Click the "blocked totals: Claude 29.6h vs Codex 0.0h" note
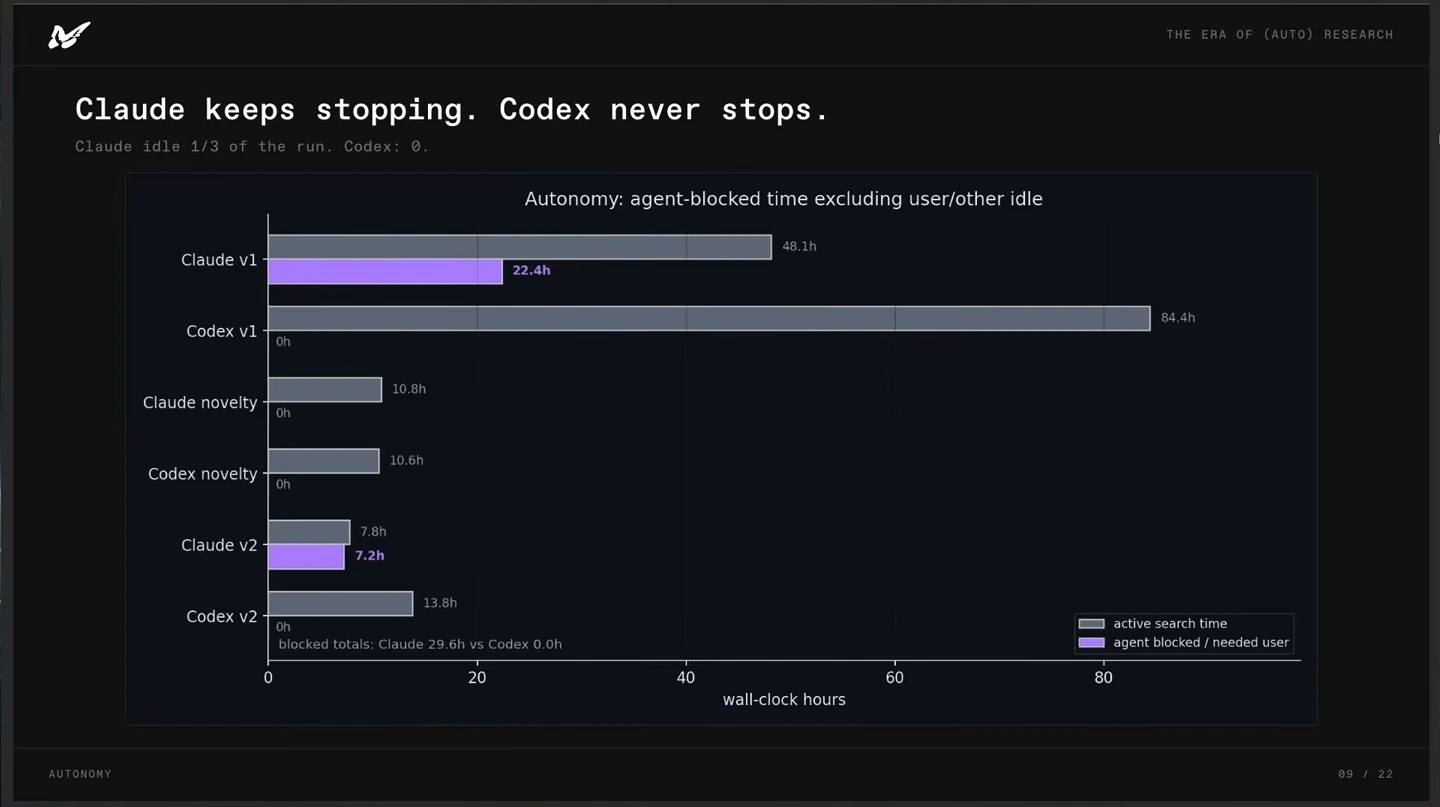Viewport: 1440px width, 807px height. tap(420, 645)
